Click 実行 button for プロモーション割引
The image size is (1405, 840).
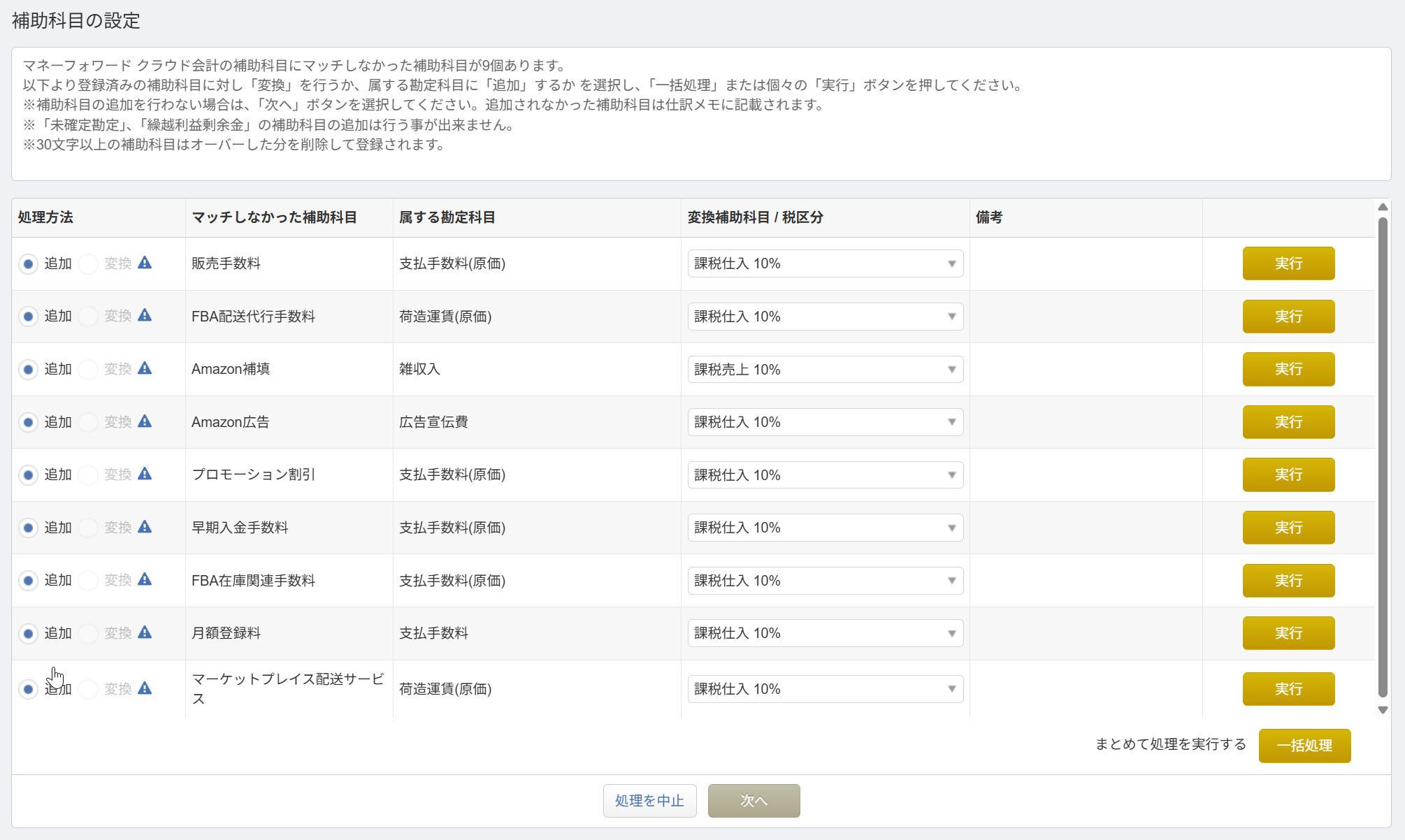click(1288, 475)
